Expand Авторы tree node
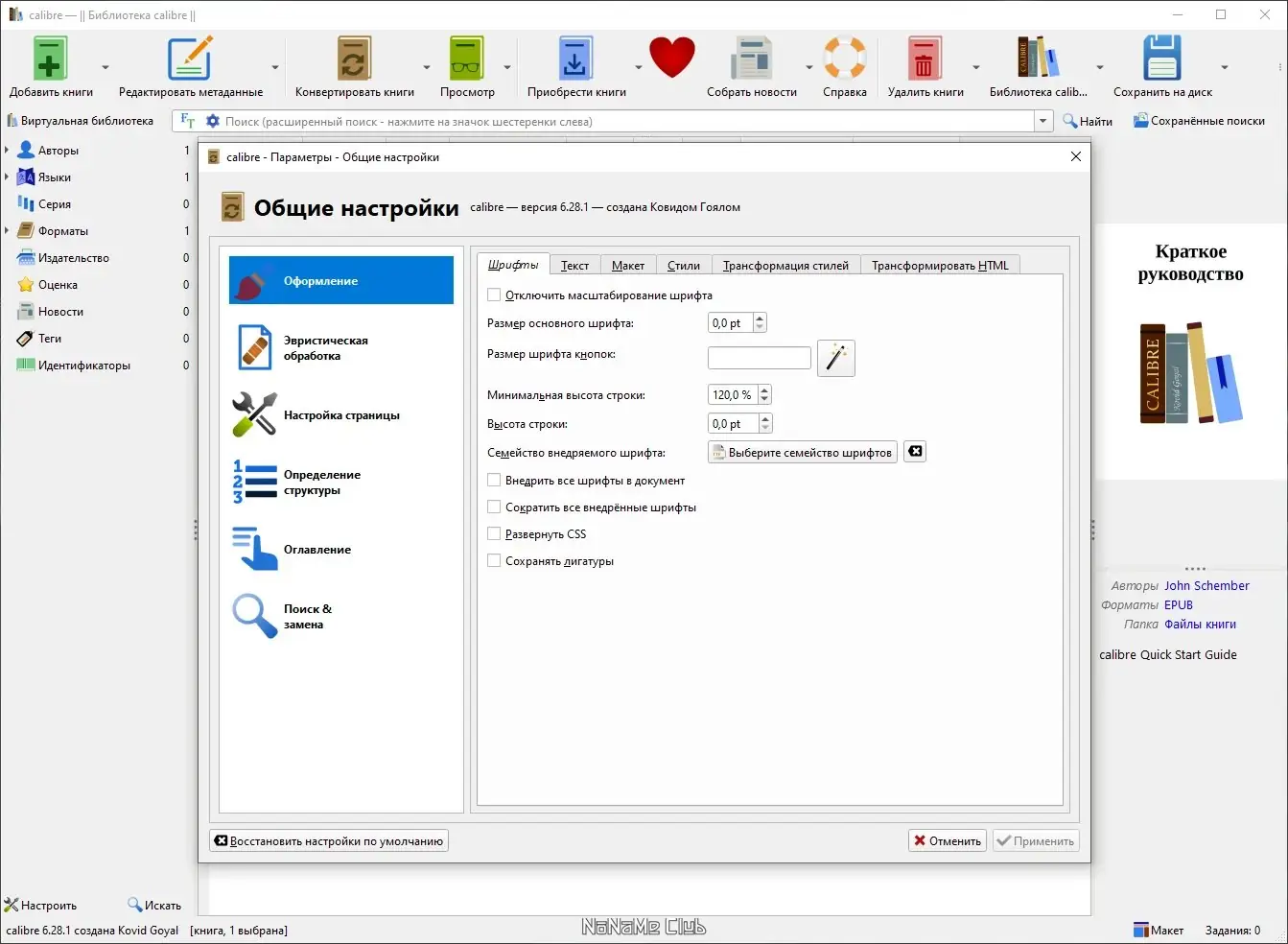 7,151
